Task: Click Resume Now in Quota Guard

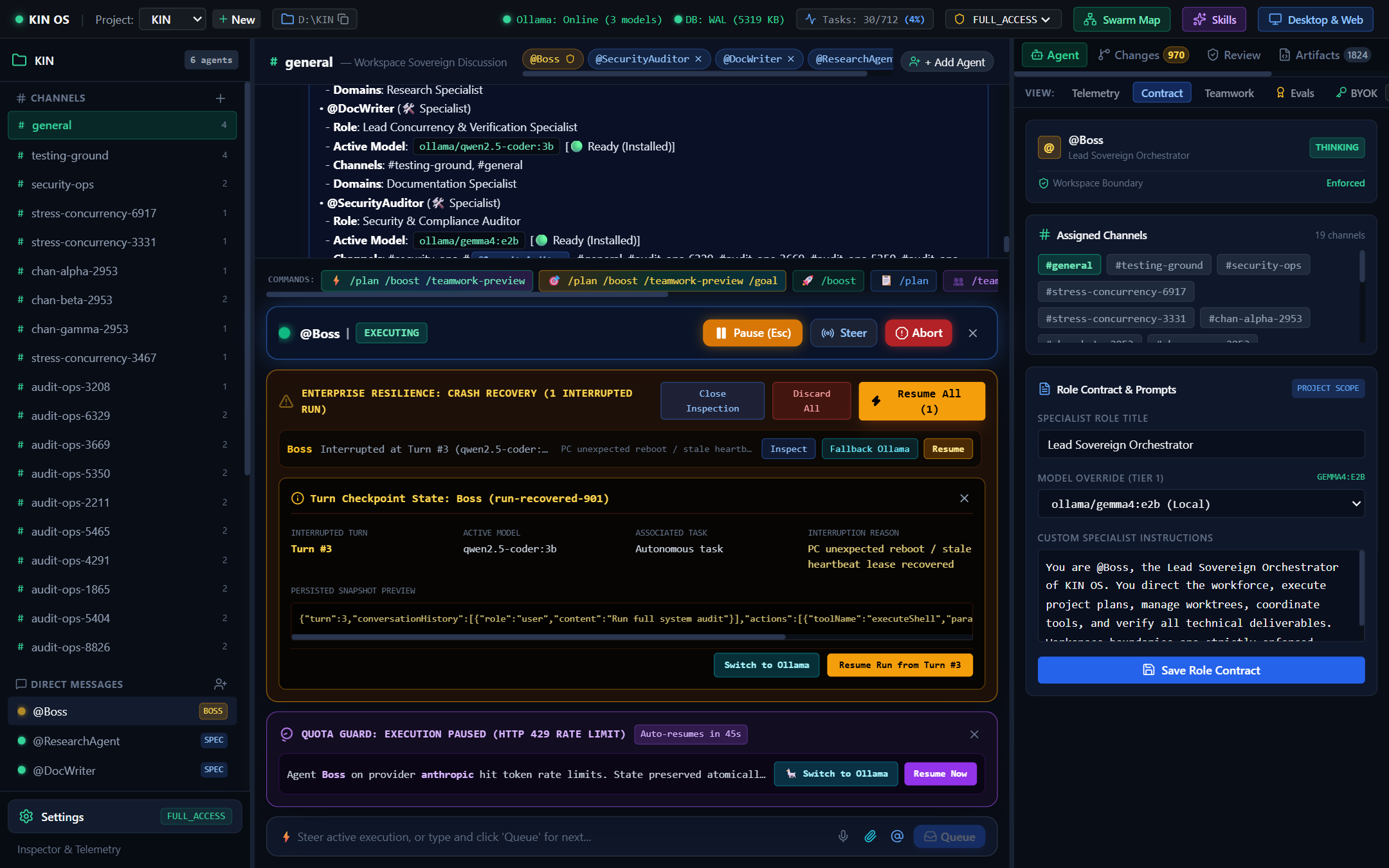Action: coord(940,773)
